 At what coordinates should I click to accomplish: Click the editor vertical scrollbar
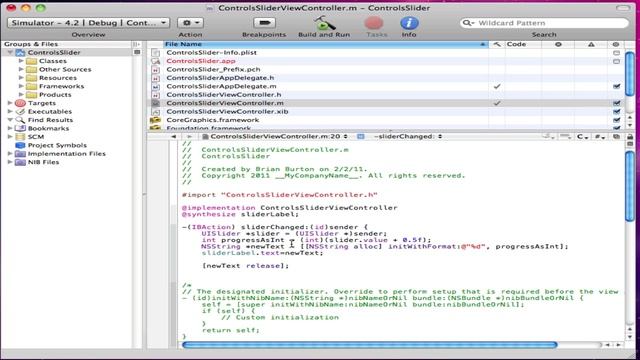click(630, 186)
